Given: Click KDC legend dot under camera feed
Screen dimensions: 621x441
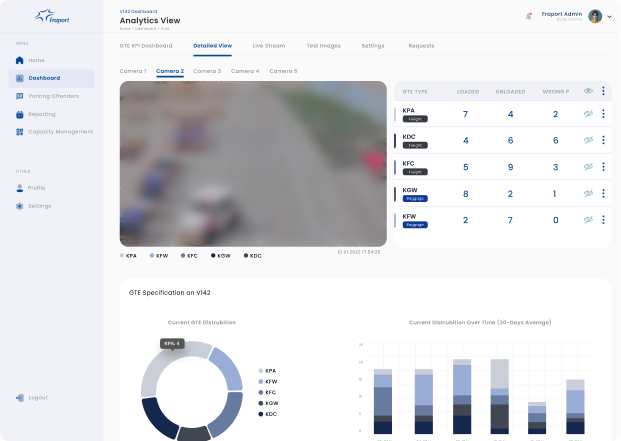Looking at the screenshot, I should (246, 256).
